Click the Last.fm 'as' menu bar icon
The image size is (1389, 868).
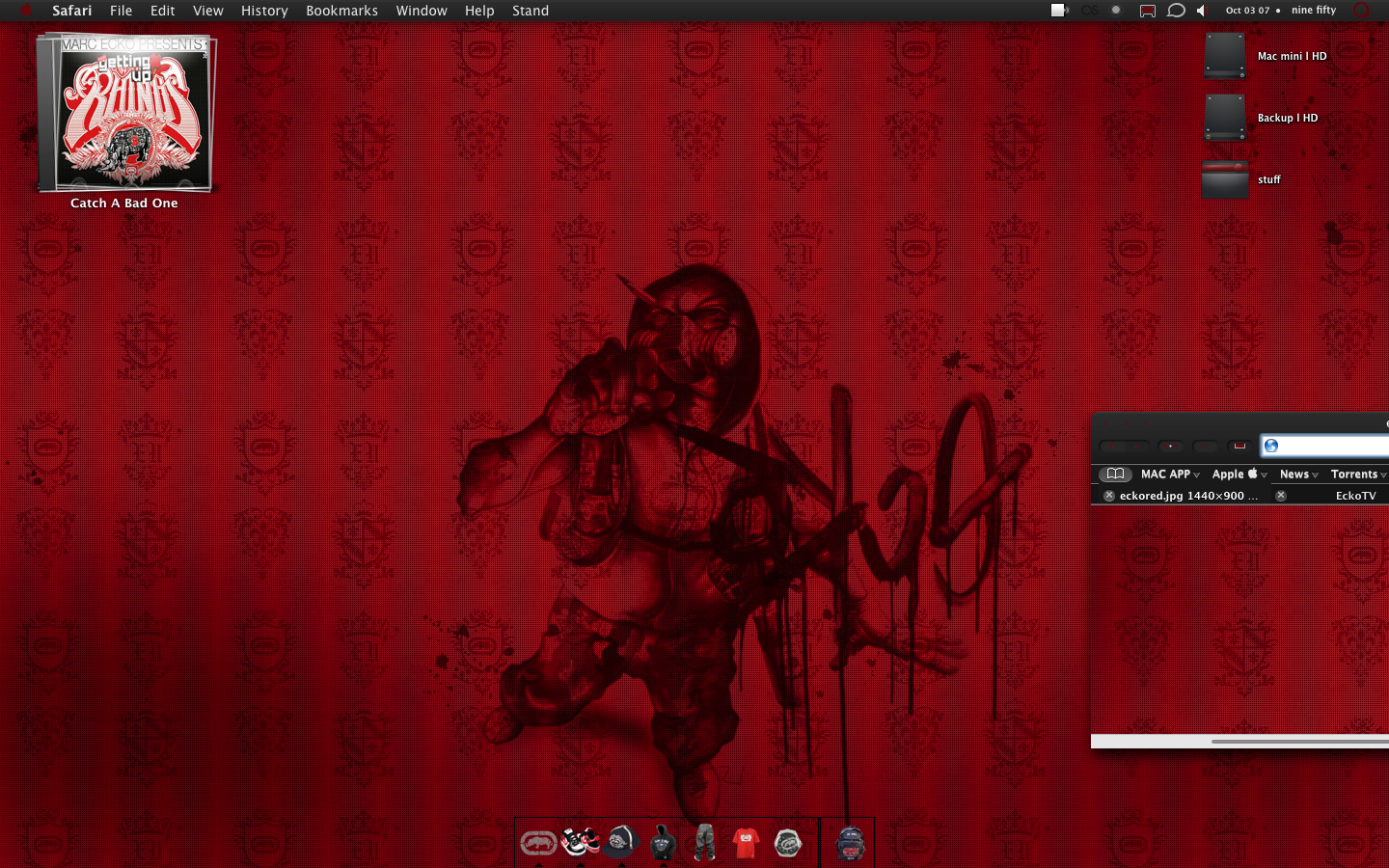1090,11
